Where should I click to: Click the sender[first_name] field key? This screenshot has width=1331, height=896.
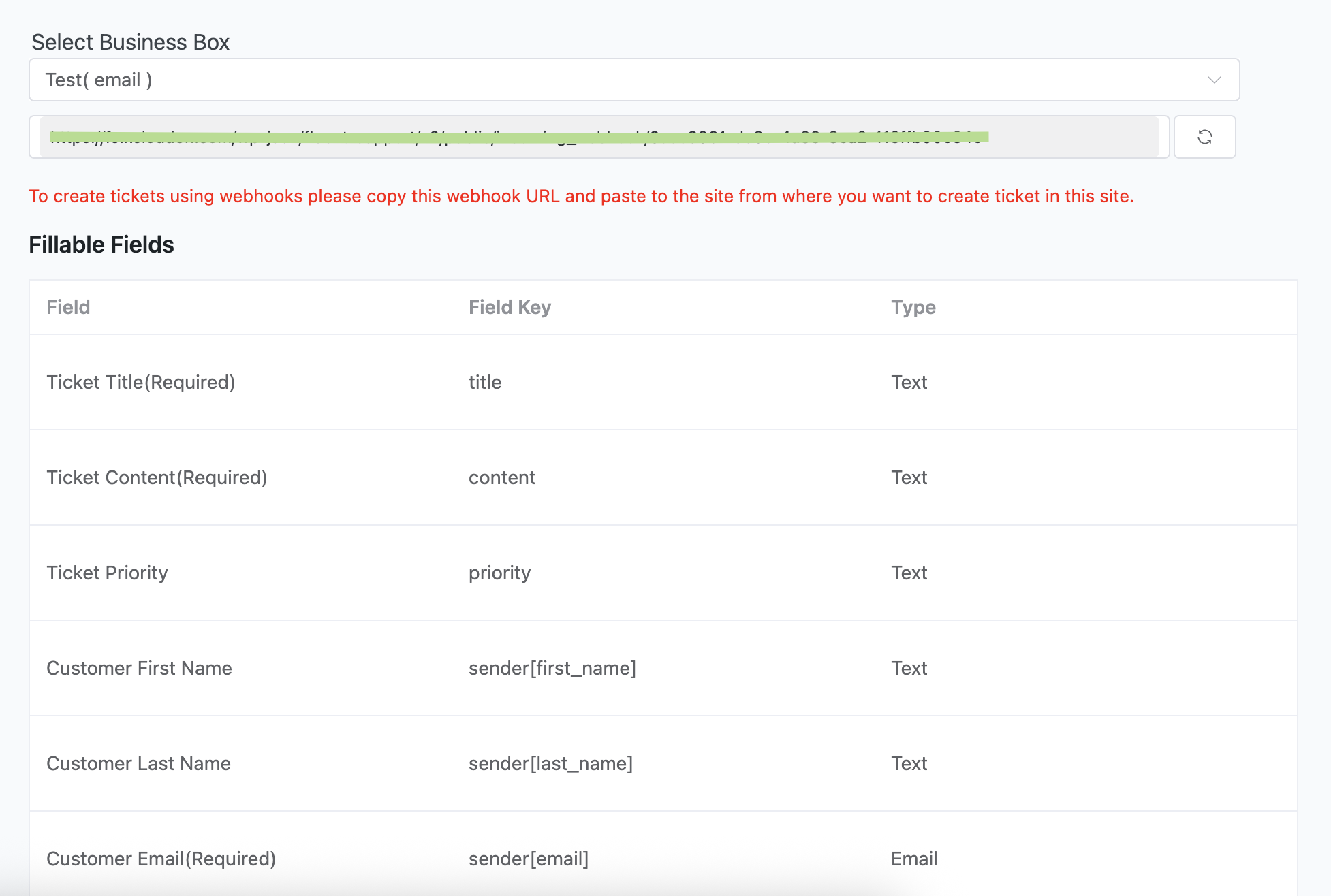pyautogui.click(x=552, y=668)
